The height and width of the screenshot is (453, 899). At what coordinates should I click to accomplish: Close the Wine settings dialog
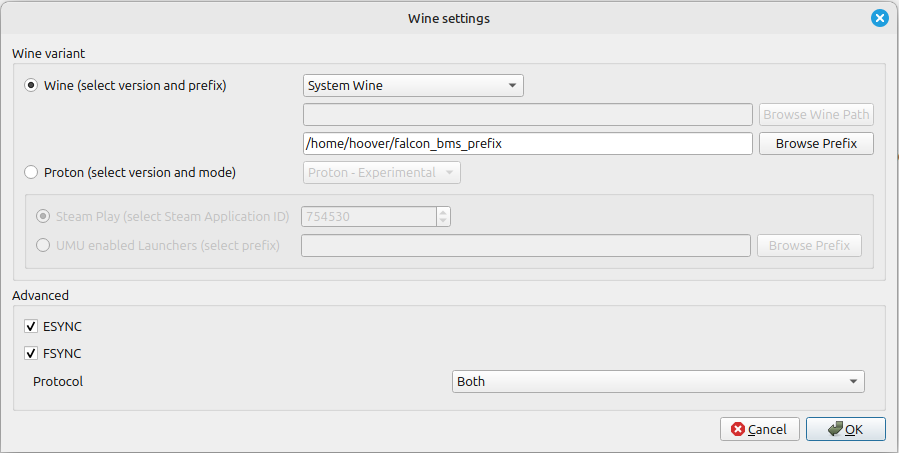point(879,18)
